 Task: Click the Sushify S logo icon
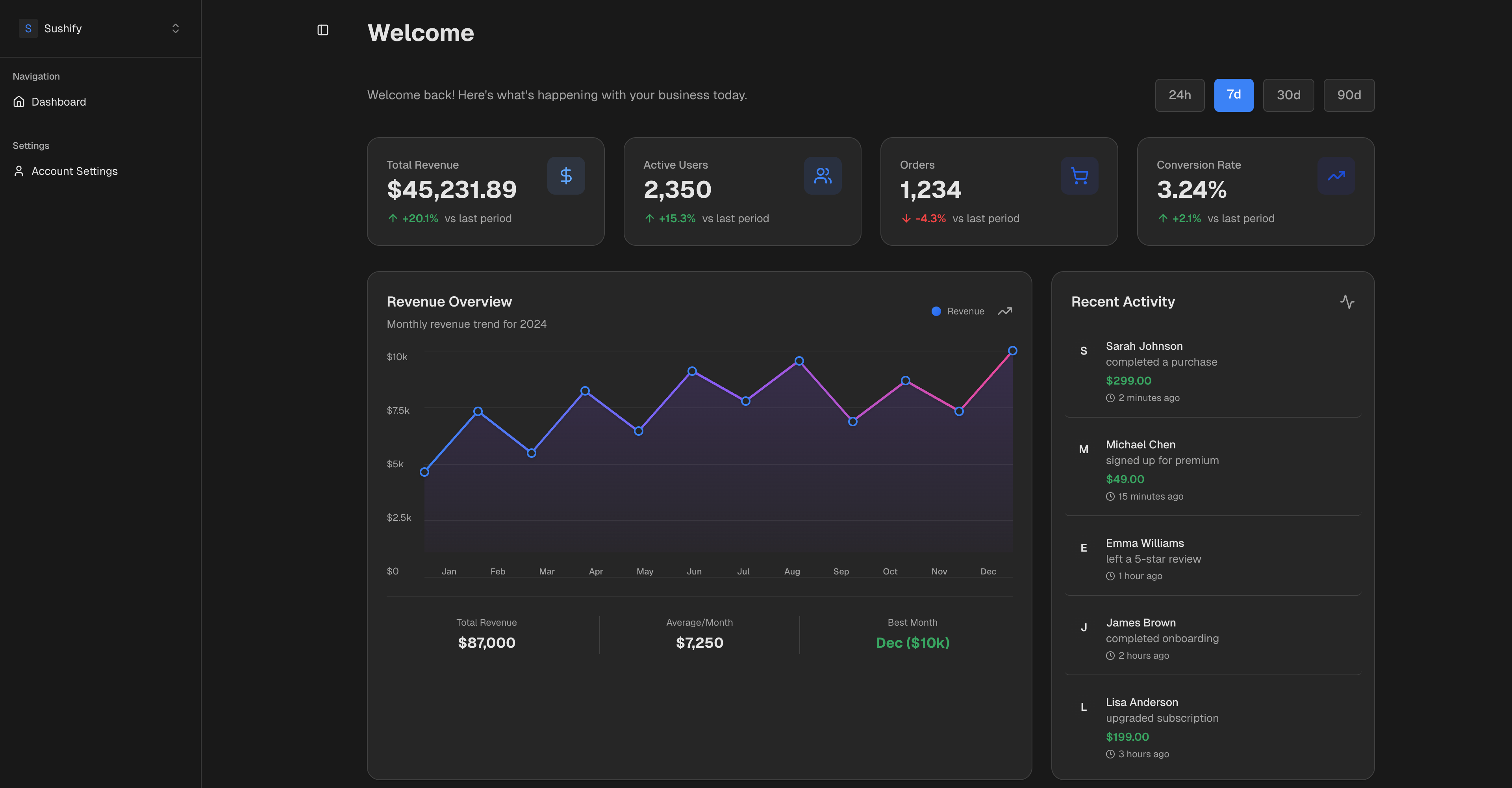[28, 28]
